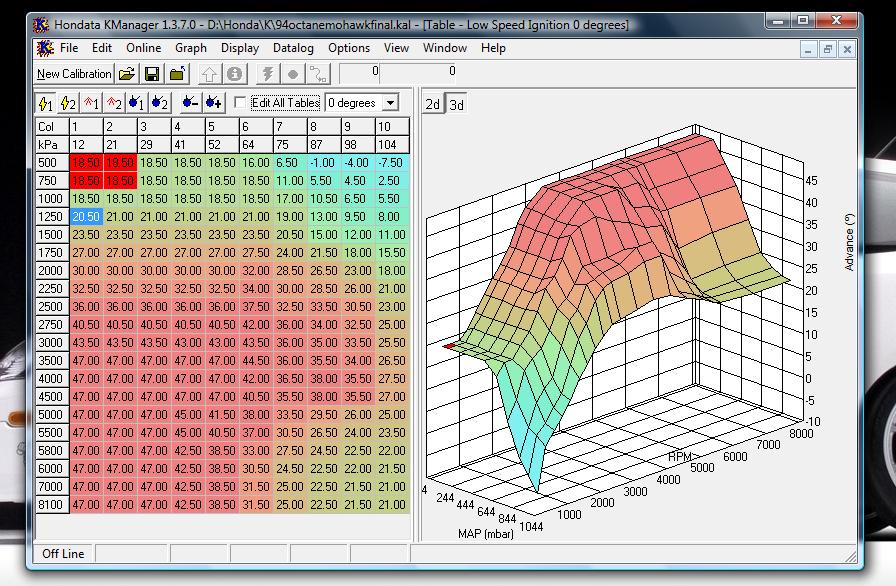This screenshot has height=586, width=896.
Task: Open a calibration file with folder icon
Action: click(x=127, y=74)
